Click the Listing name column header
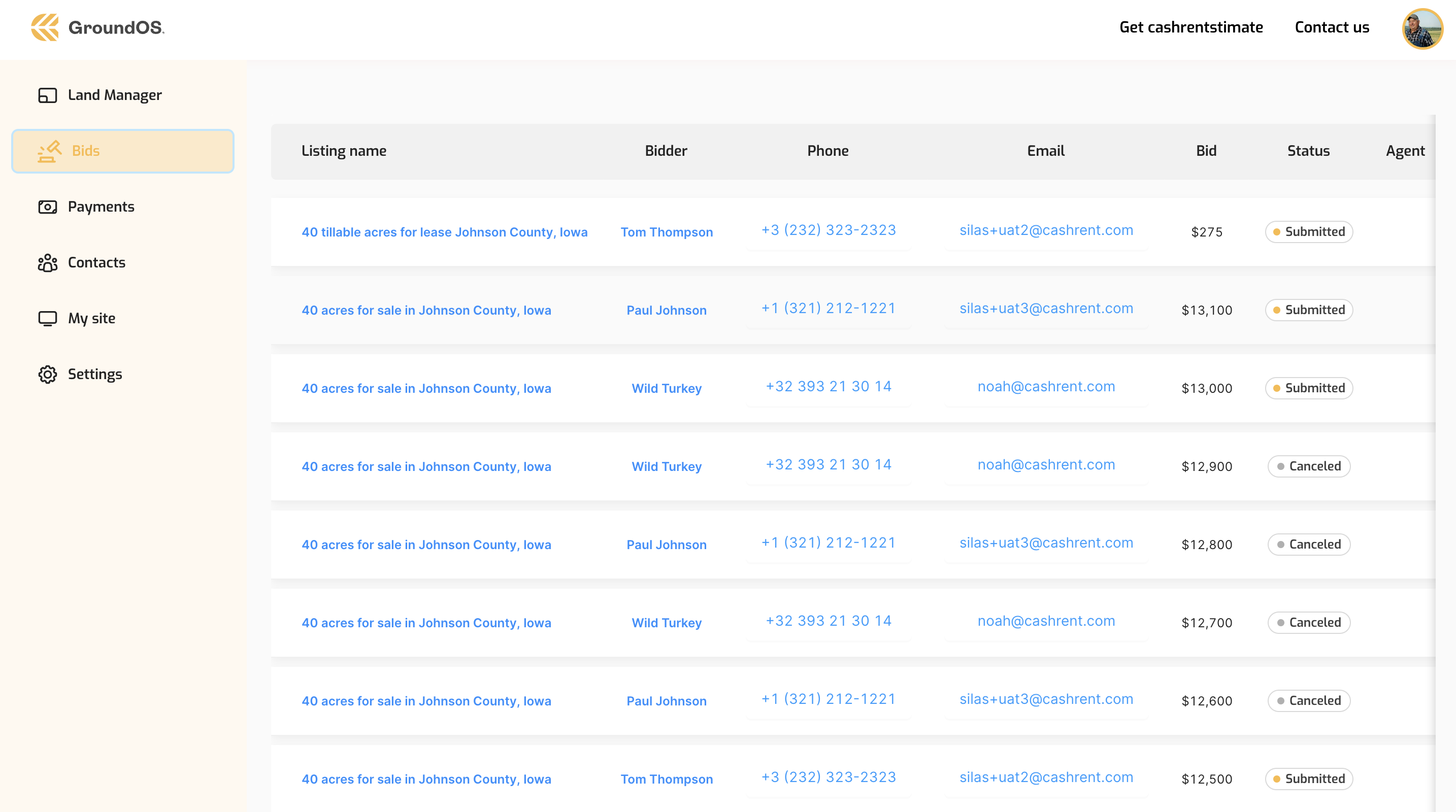Viewport: 1456px width, 812px height. pyautogui.click(x=344, y=151)
